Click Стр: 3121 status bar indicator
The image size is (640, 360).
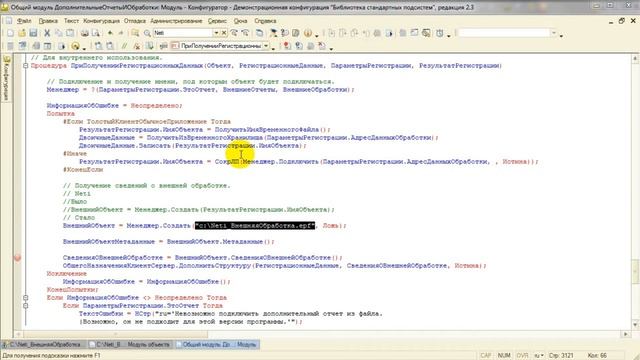pos(561,356)
